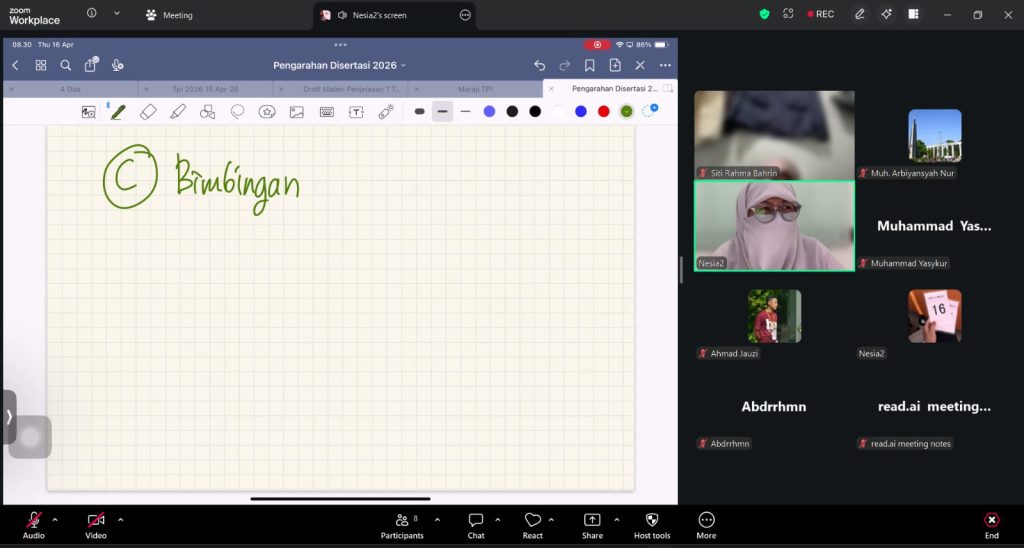Pick the red pen color swatch
The width and height of the screenshot is (1024, 548).
[603, 111]
